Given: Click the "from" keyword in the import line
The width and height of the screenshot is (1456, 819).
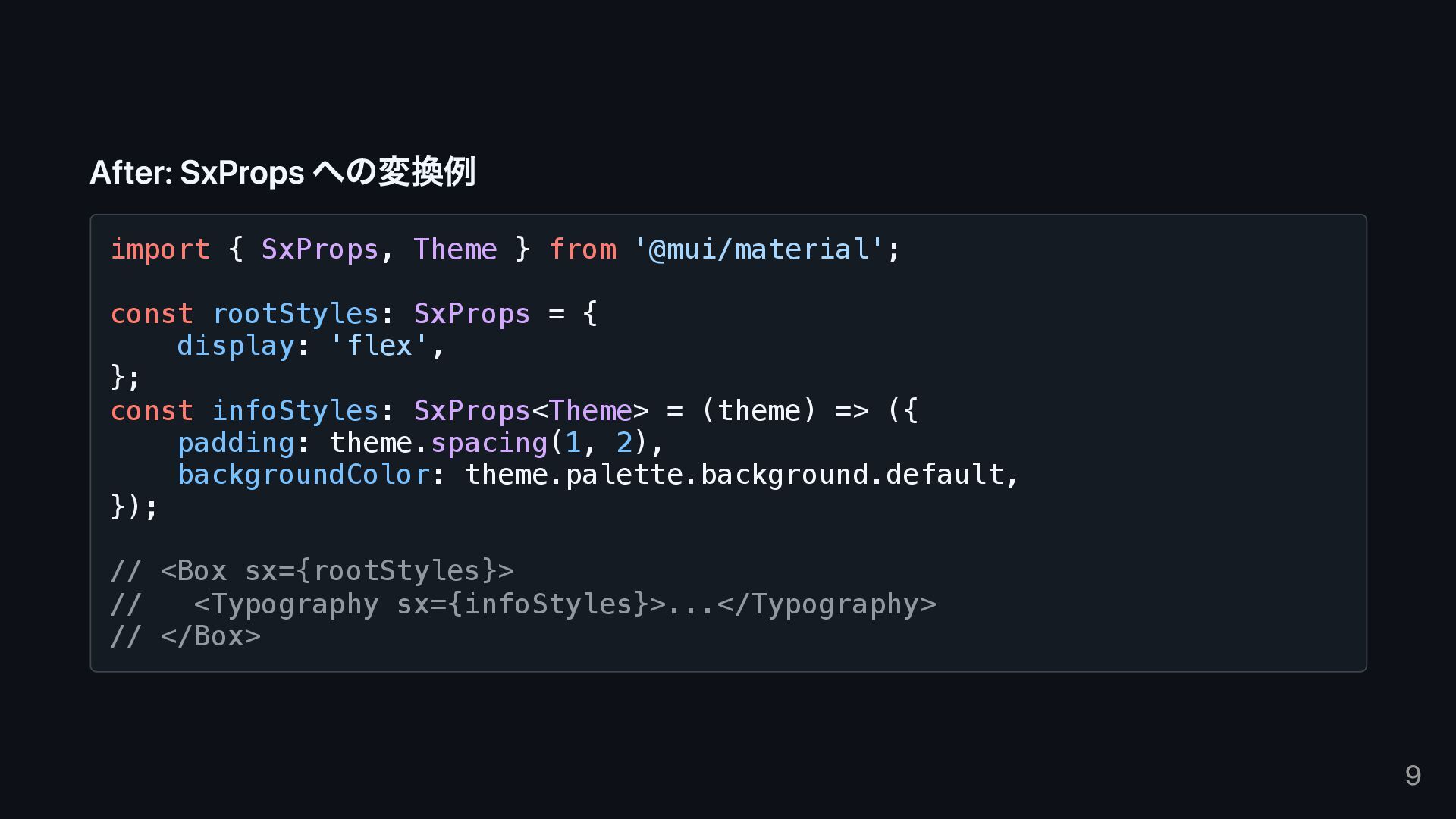Looking at the screenshot, I should (582, 249).
